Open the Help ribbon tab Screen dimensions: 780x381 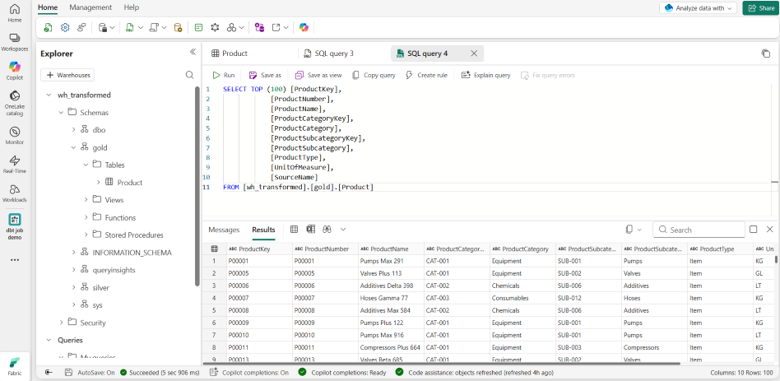[x=131, y=7]
